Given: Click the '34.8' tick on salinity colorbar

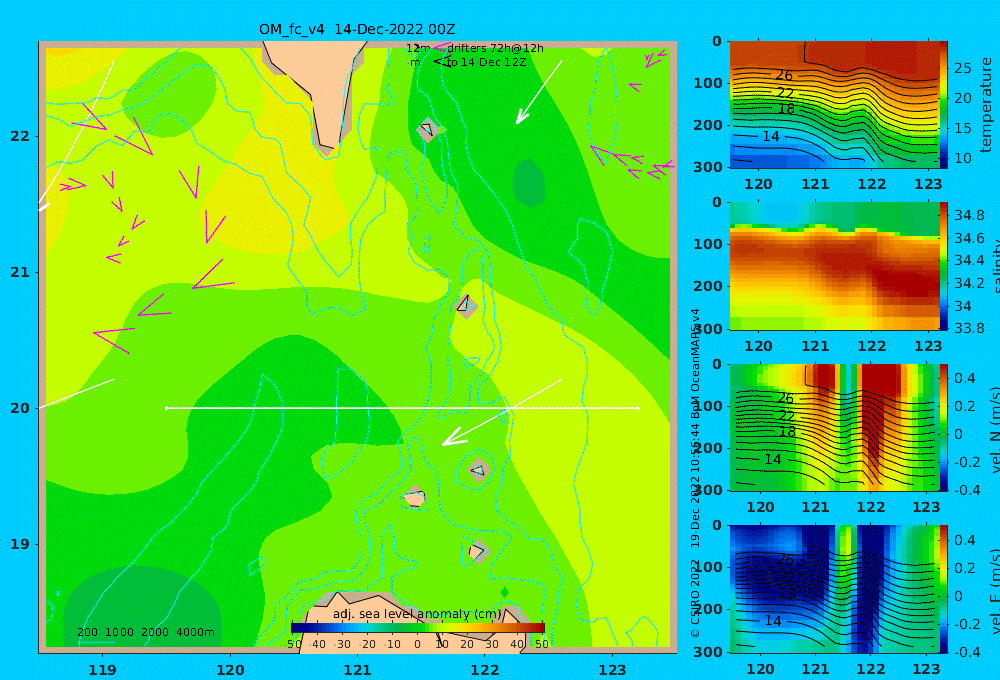Looking at the screenshot, I should (x=969, y=215).
